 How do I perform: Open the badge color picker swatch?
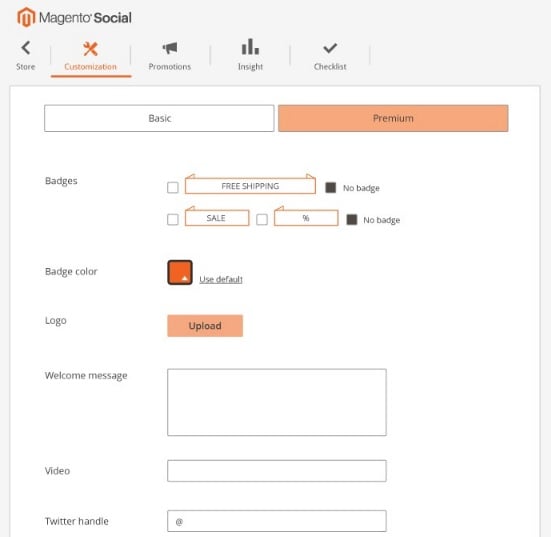[180, 272]
